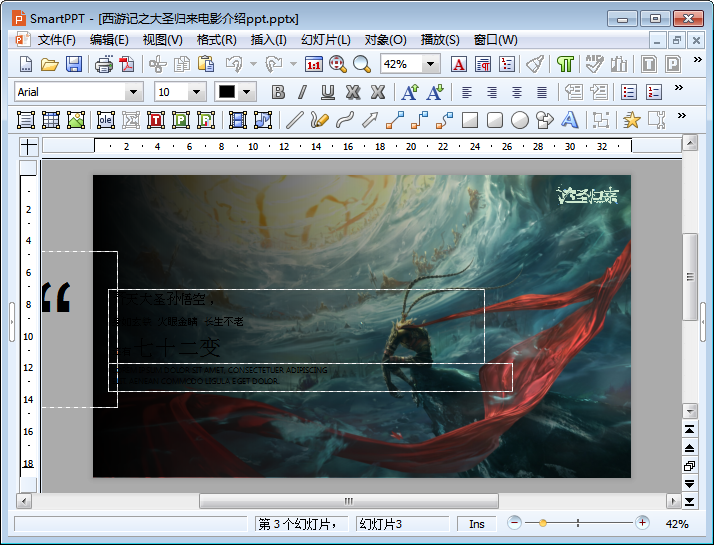714x545 pixels.
Task: Select the straight line drawing tool
Action: tap(295, 120)
